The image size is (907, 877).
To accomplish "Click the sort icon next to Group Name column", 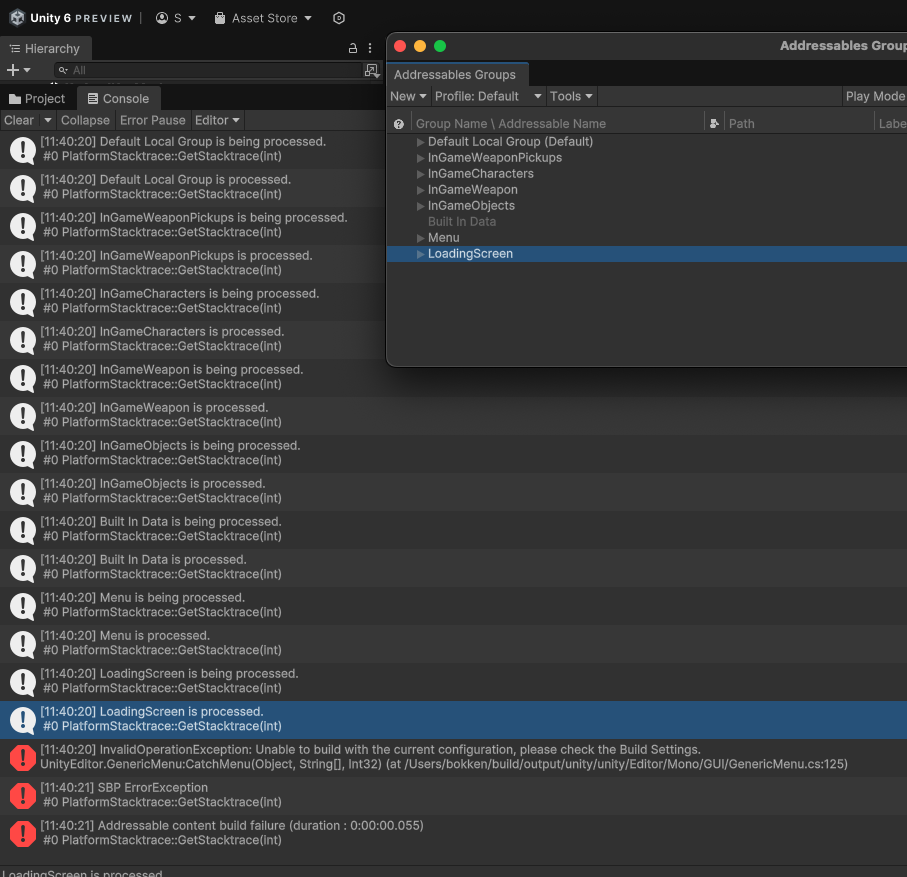I will pos(713,122).
